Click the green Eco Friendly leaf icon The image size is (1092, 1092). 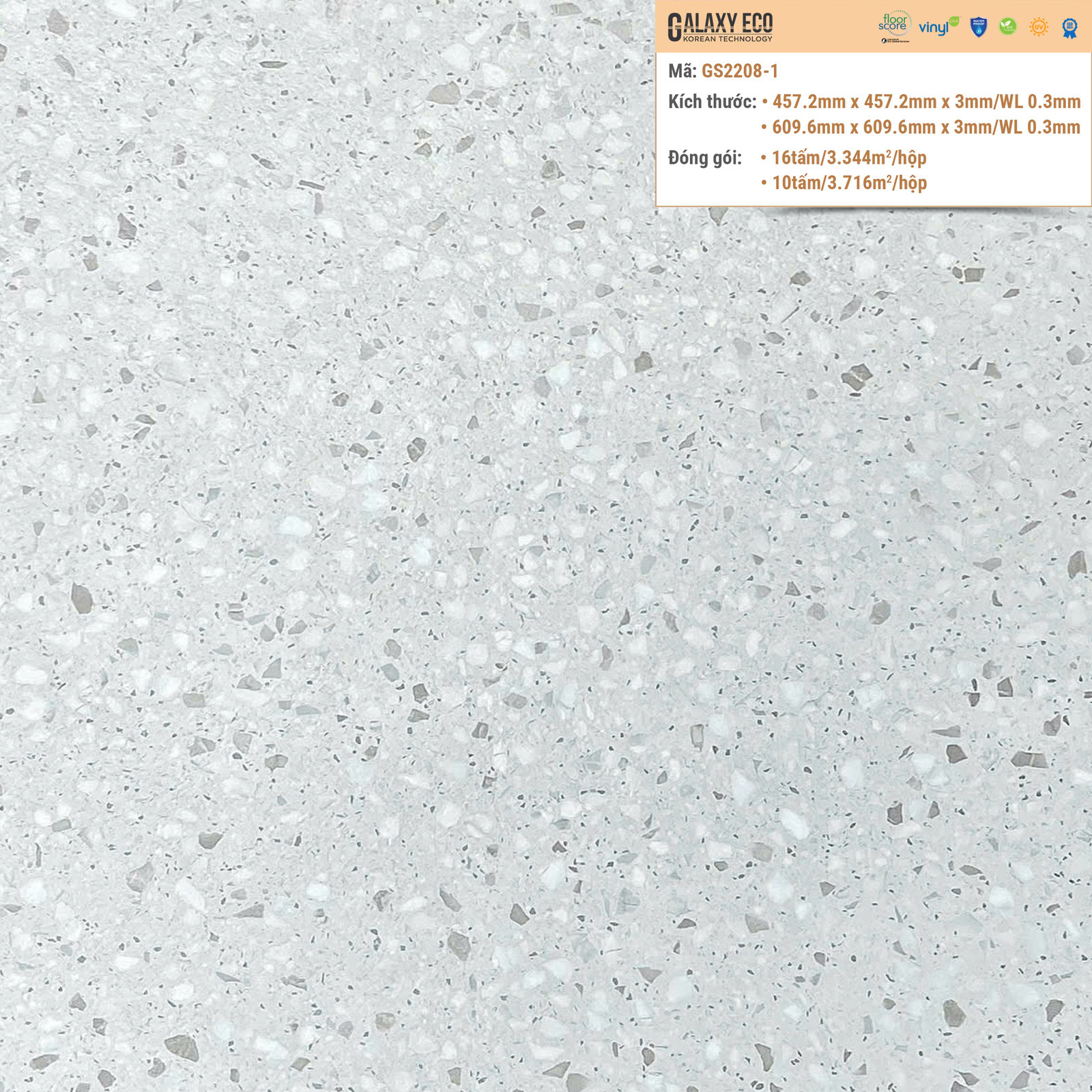1008,27
